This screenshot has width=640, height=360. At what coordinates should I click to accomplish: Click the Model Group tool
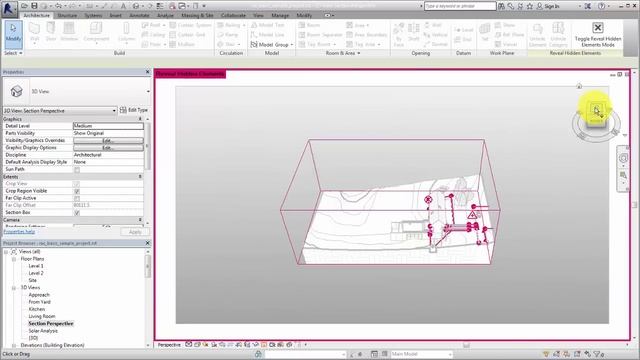(272, 44)
